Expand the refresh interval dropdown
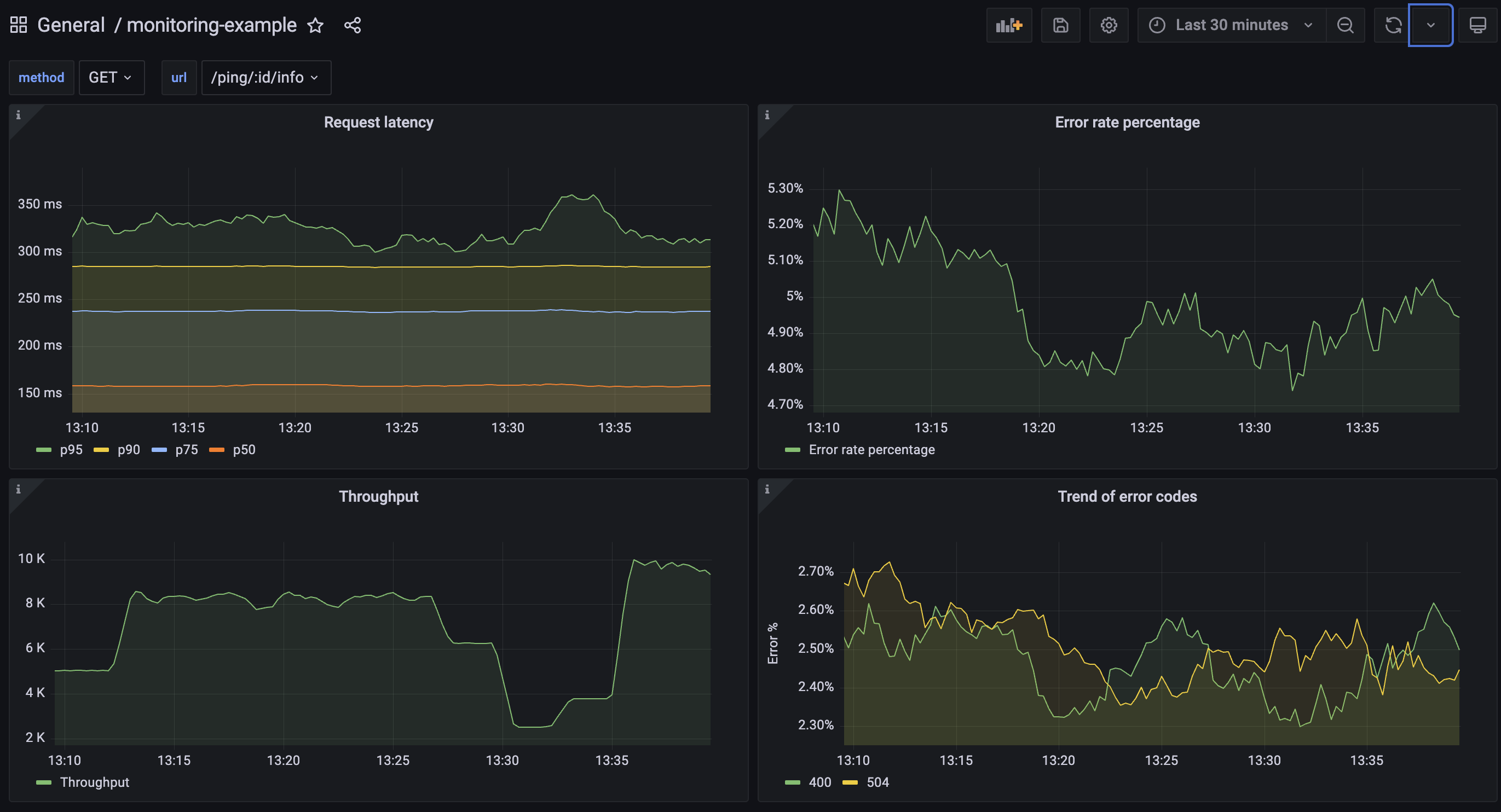Viewport: 1501px width, 812px height. point(1430,25)
